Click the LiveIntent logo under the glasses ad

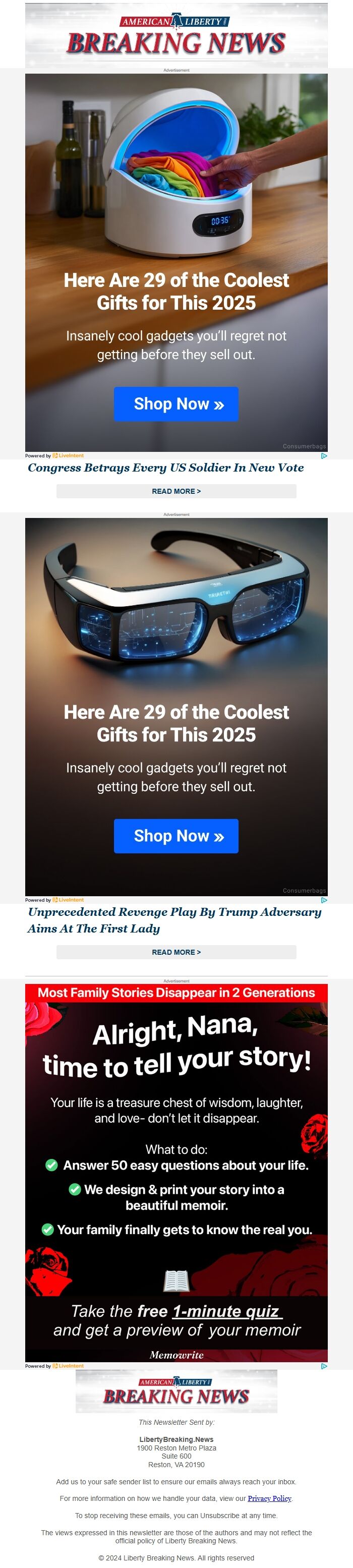coord(68,900)
